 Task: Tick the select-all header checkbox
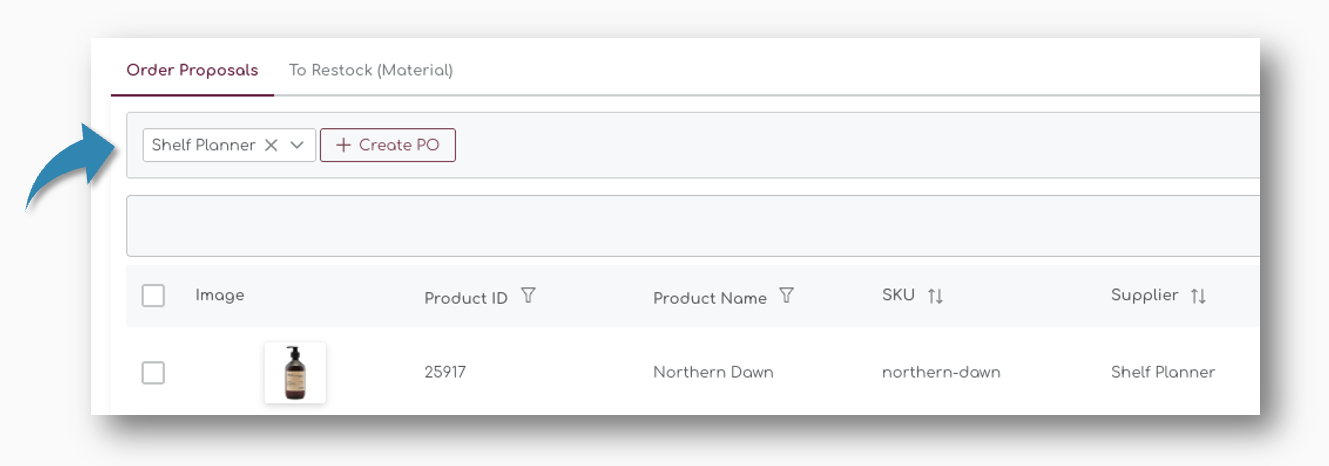pos(153,296)
